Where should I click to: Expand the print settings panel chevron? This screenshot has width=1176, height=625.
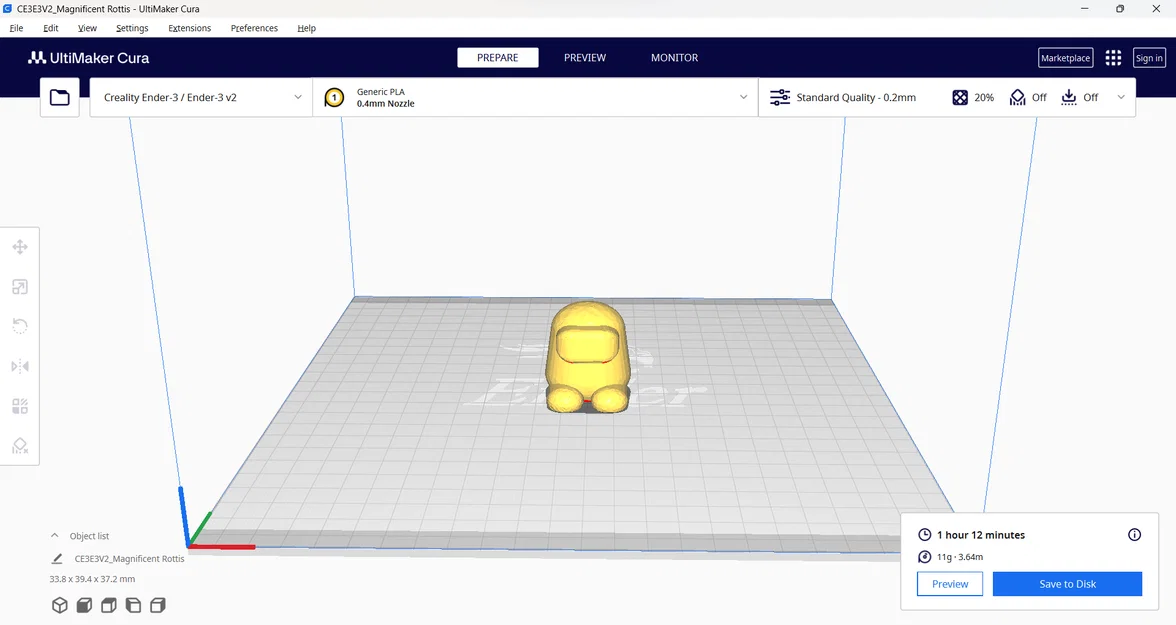point(1121,98)
